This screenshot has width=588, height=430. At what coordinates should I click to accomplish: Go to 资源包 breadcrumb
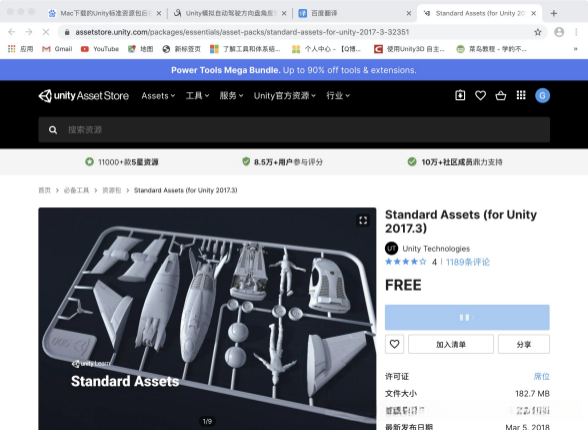pyautogui.click(x=111, y=190)
